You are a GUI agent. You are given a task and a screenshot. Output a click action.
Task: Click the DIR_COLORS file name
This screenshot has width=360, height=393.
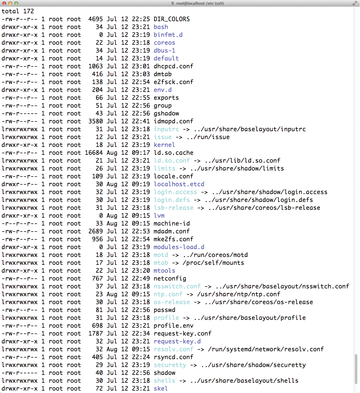point(171,19)
